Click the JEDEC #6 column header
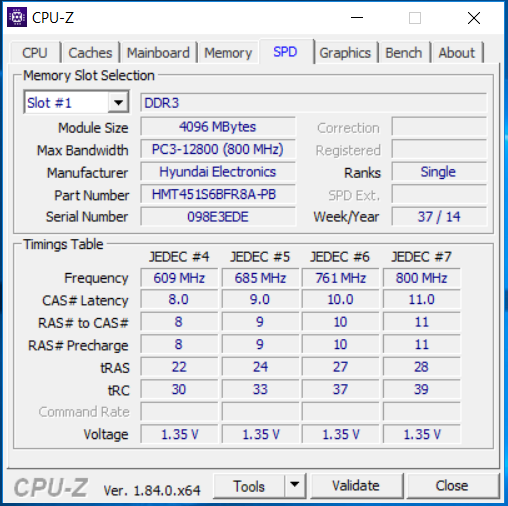The width and height of the screenshot is (508, 506). pos(340,257)
